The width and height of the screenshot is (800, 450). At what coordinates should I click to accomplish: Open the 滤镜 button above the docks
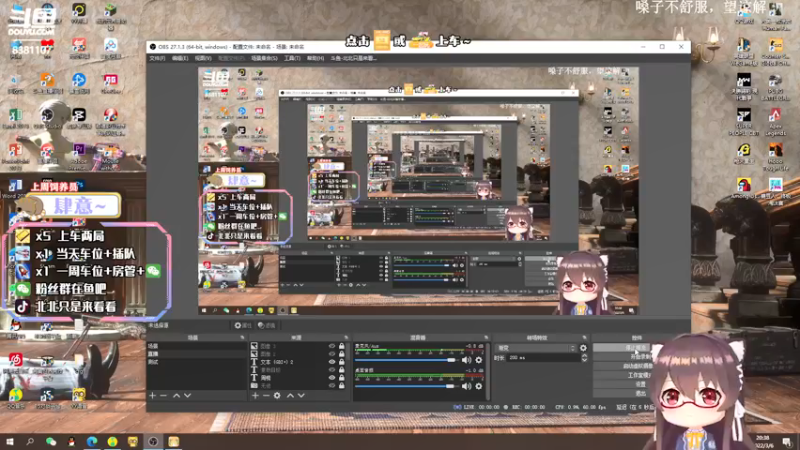click(x=266, y=326)
